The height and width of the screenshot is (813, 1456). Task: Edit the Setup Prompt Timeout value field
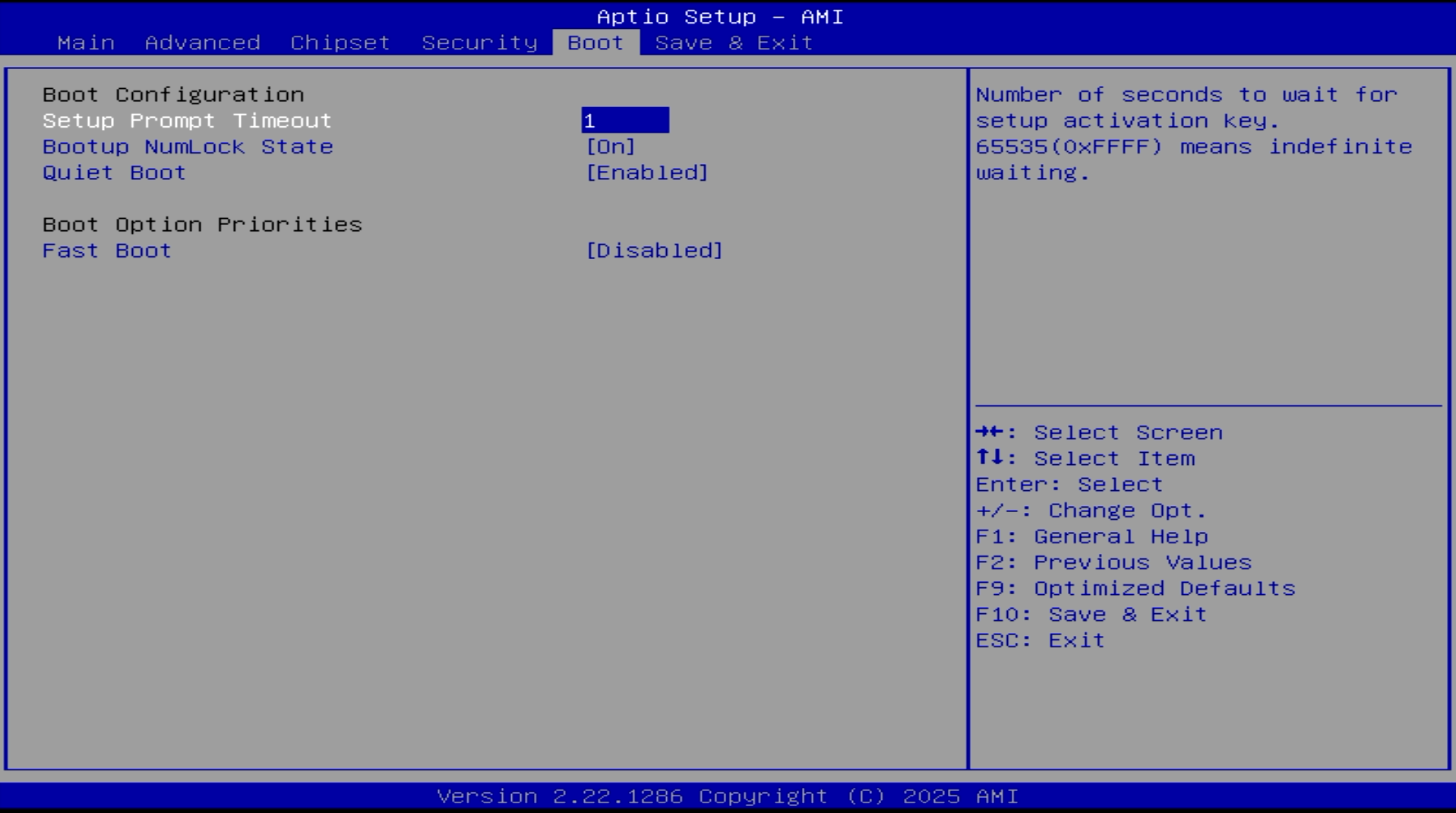pyautogui.click(x=624, y=121)
